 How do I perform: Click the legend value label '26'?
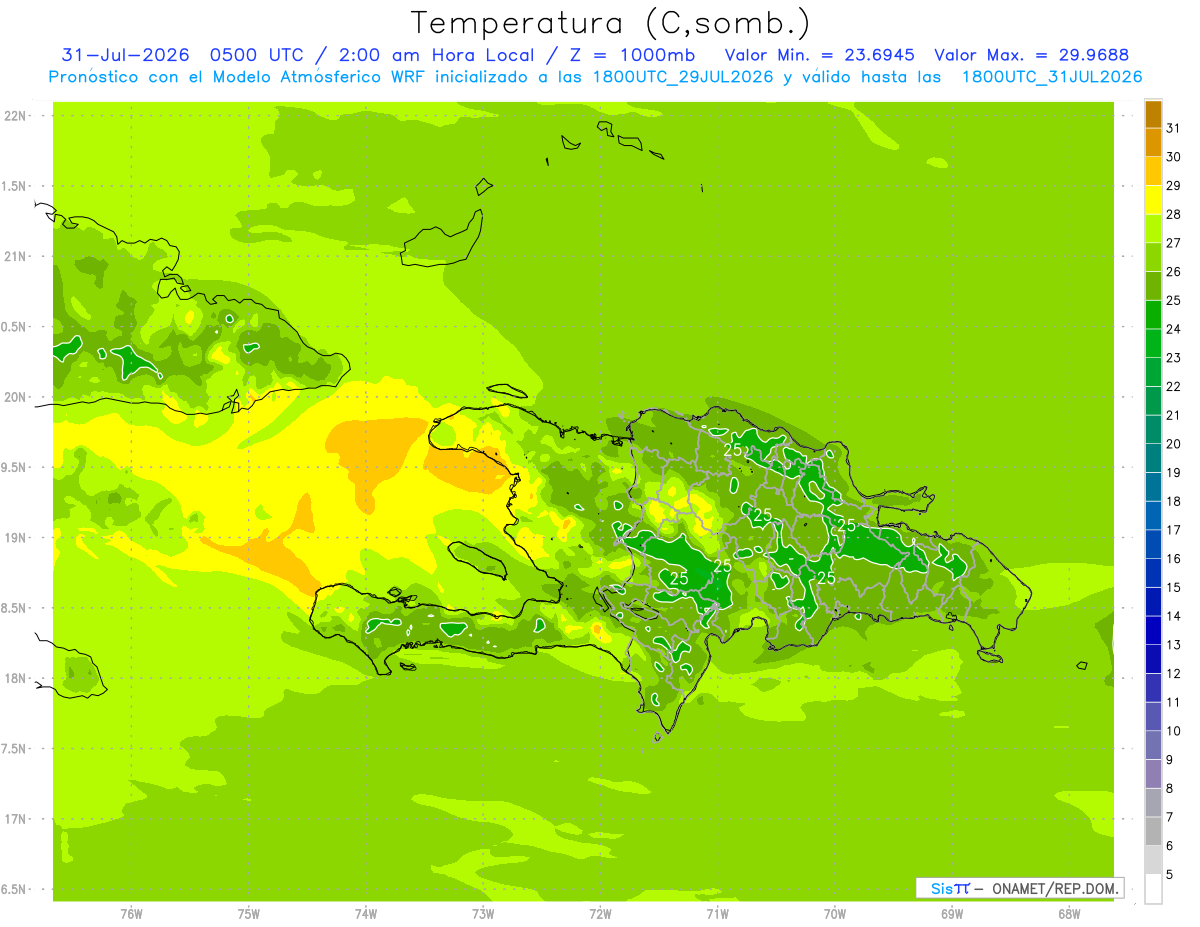click(1173, 271)
